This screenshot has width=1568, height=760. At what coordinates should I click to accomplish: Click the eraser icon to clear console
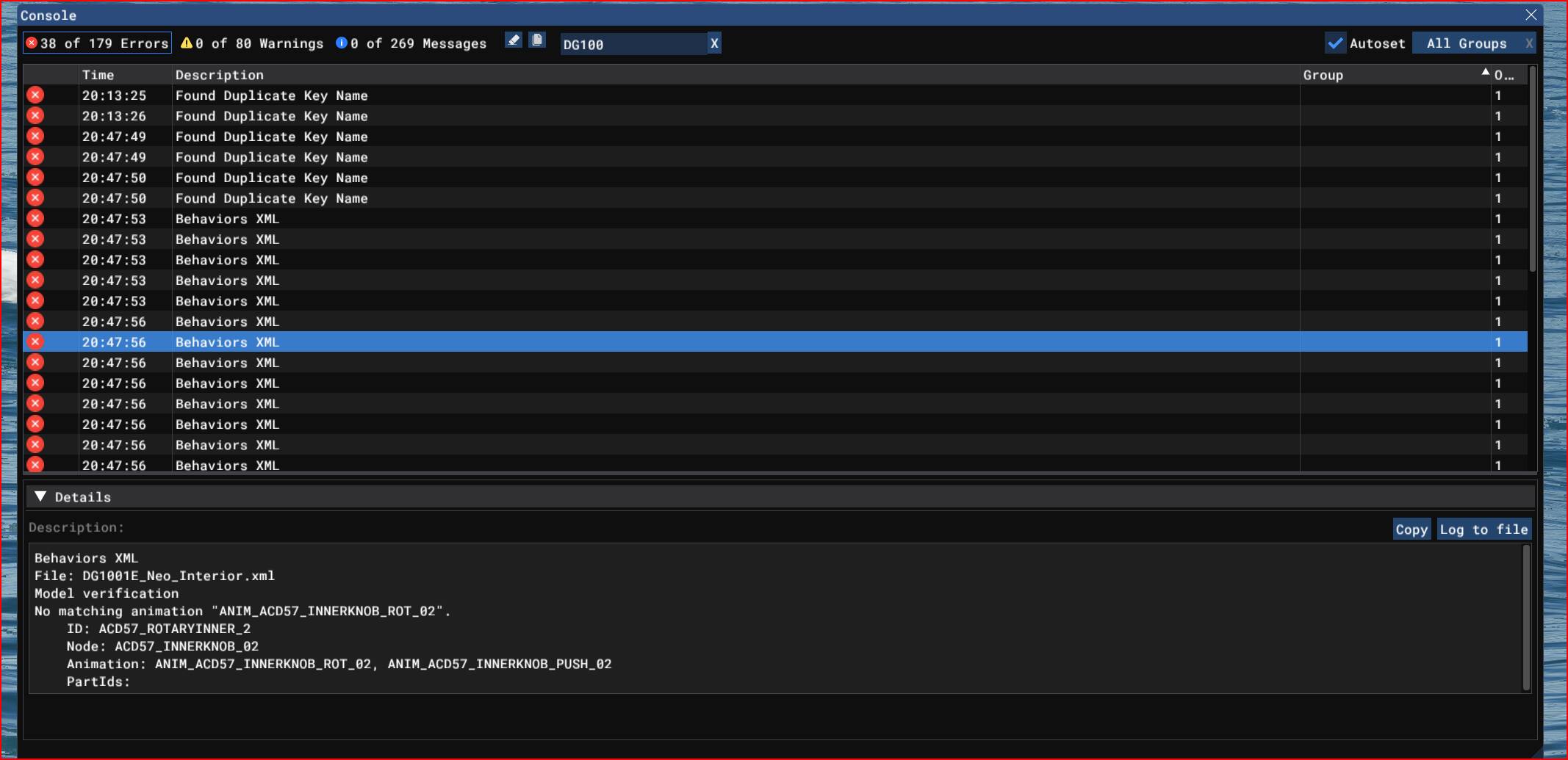(514, 40)
